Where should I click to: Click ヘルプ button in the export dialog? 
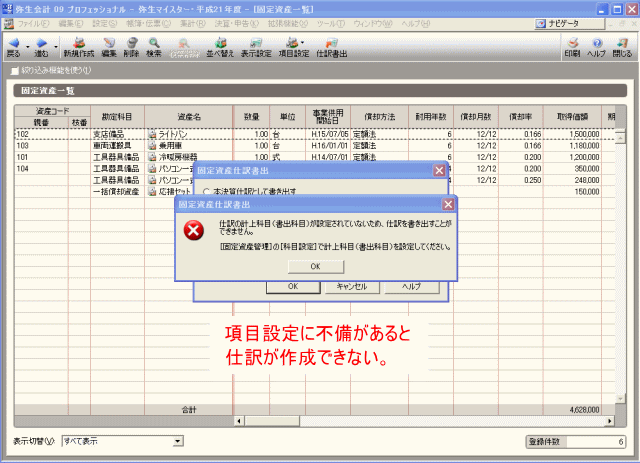tap(412, 287)
